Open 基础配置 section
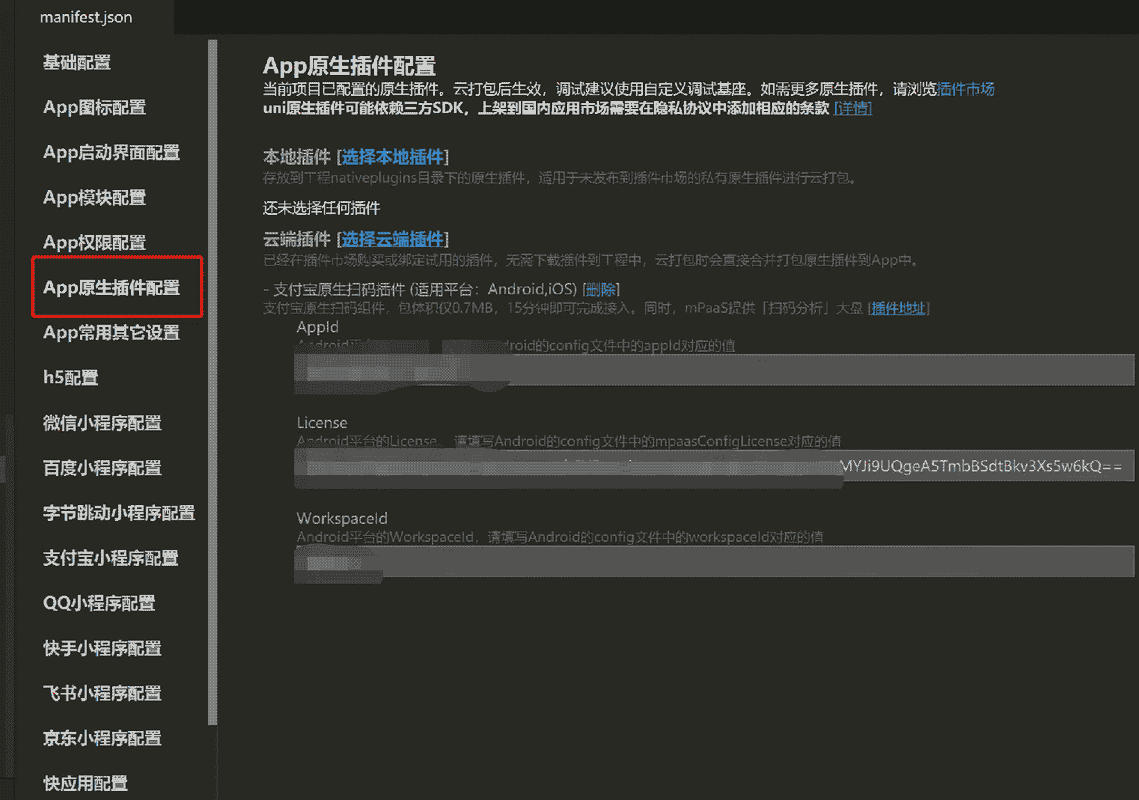The height and width of the screenshot is (800, 1139). pyautogui.click(x=76, y=62)
